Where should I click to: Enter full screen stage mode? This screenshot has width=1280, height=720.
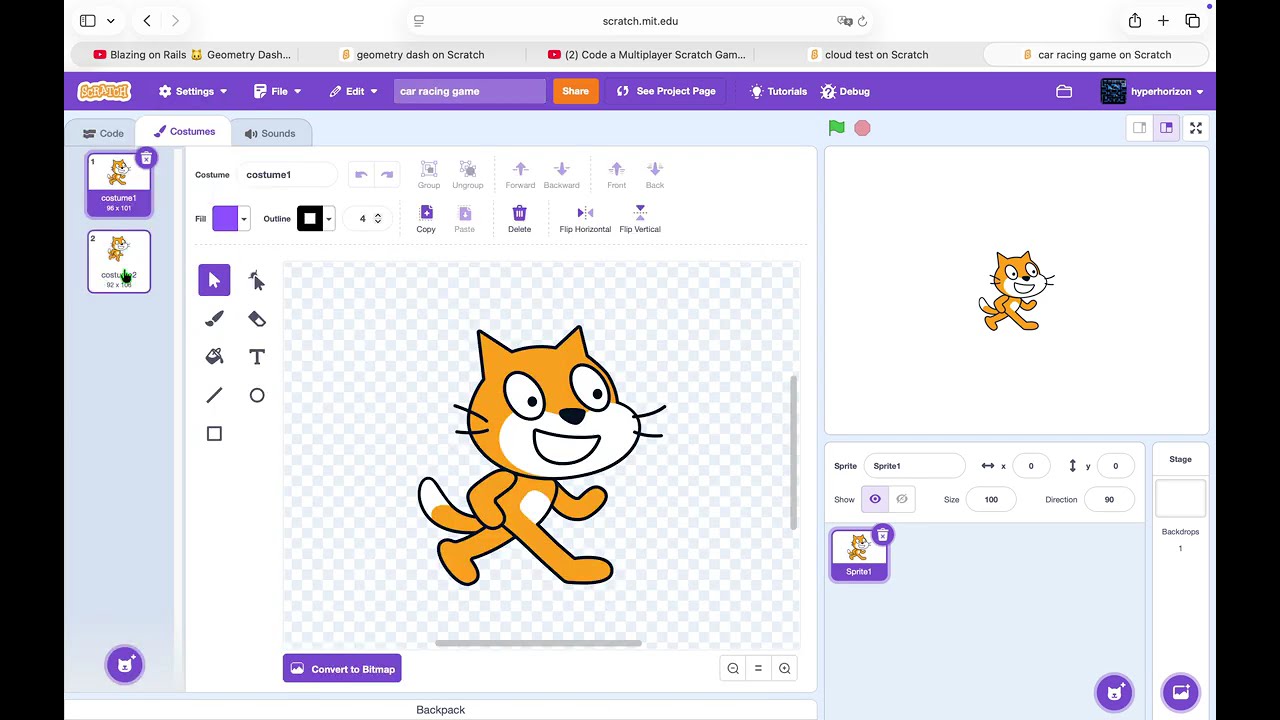1196,128
